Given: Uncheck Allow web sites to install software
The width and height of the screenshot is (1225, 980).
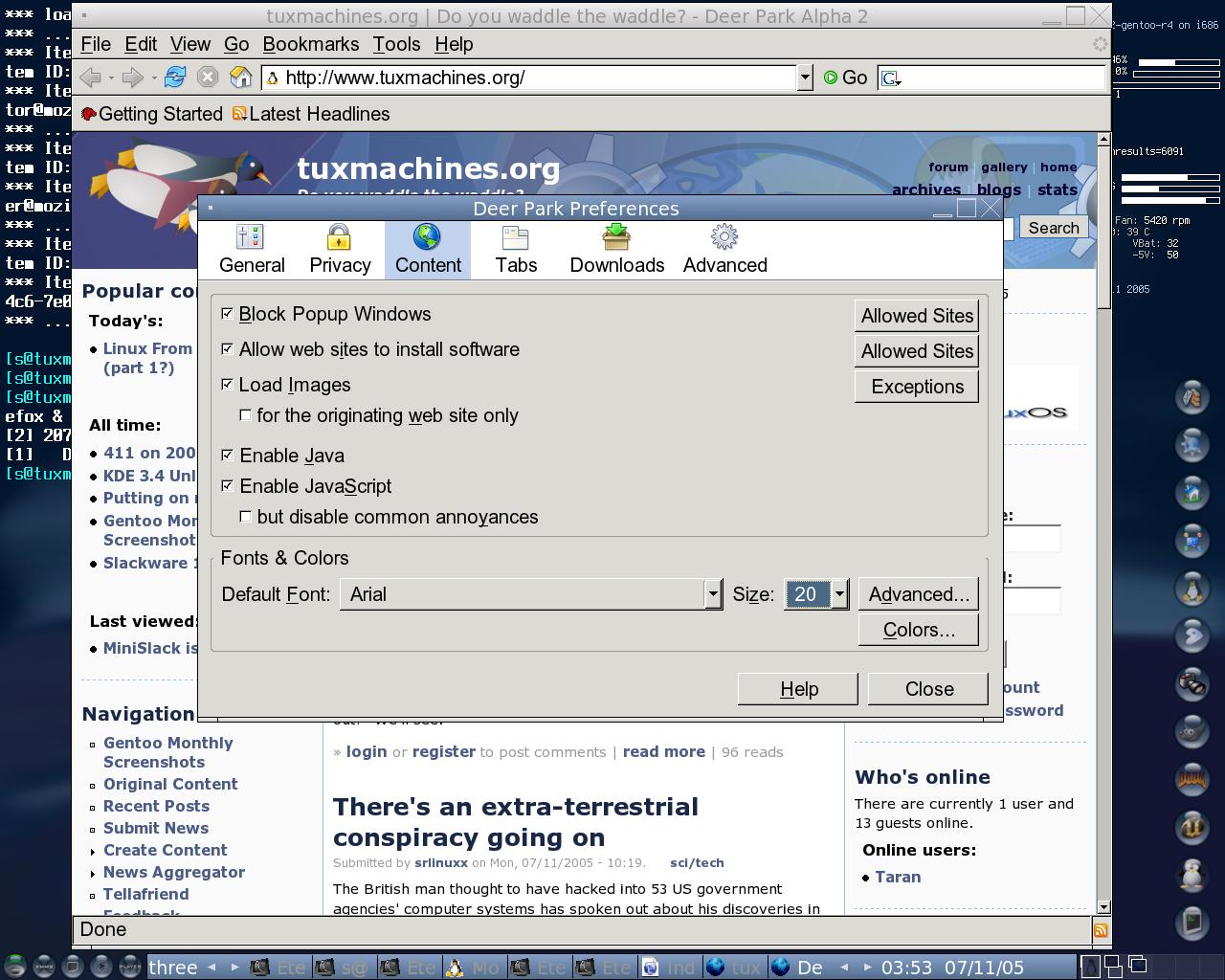Looking at the screenshot, I should pos(227,349).
